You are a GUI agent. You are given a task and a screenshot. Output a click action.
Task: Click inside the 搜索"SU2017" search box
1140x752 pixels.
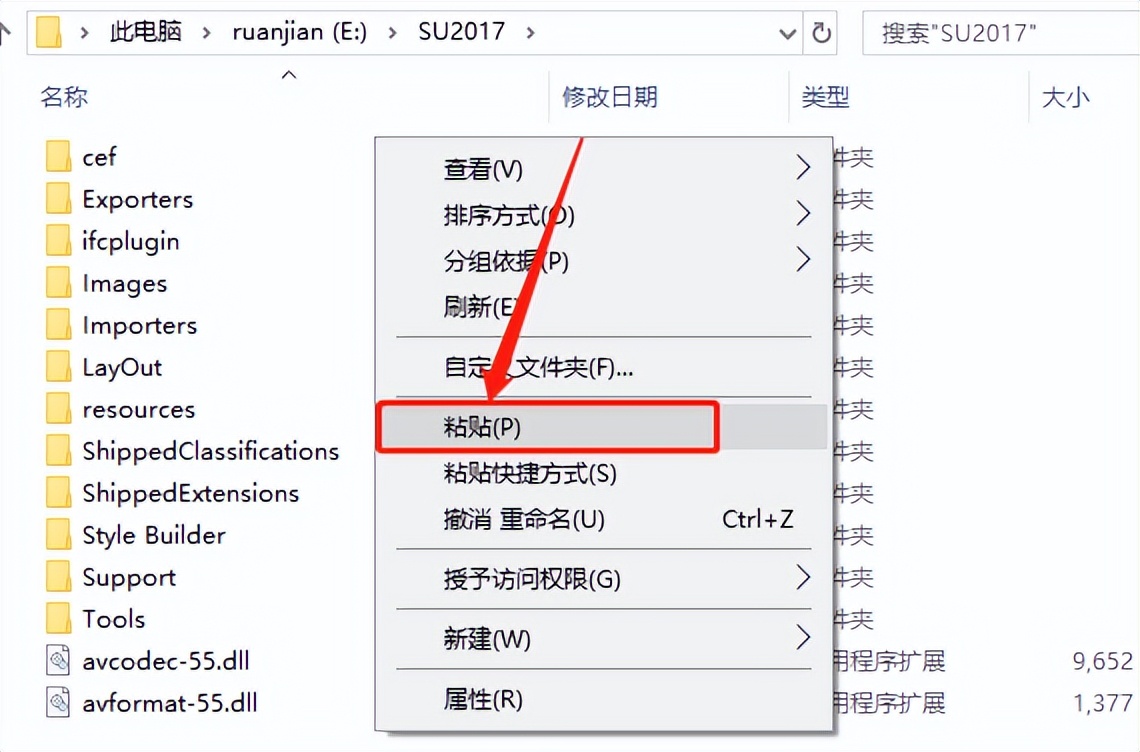point(1000,32)
